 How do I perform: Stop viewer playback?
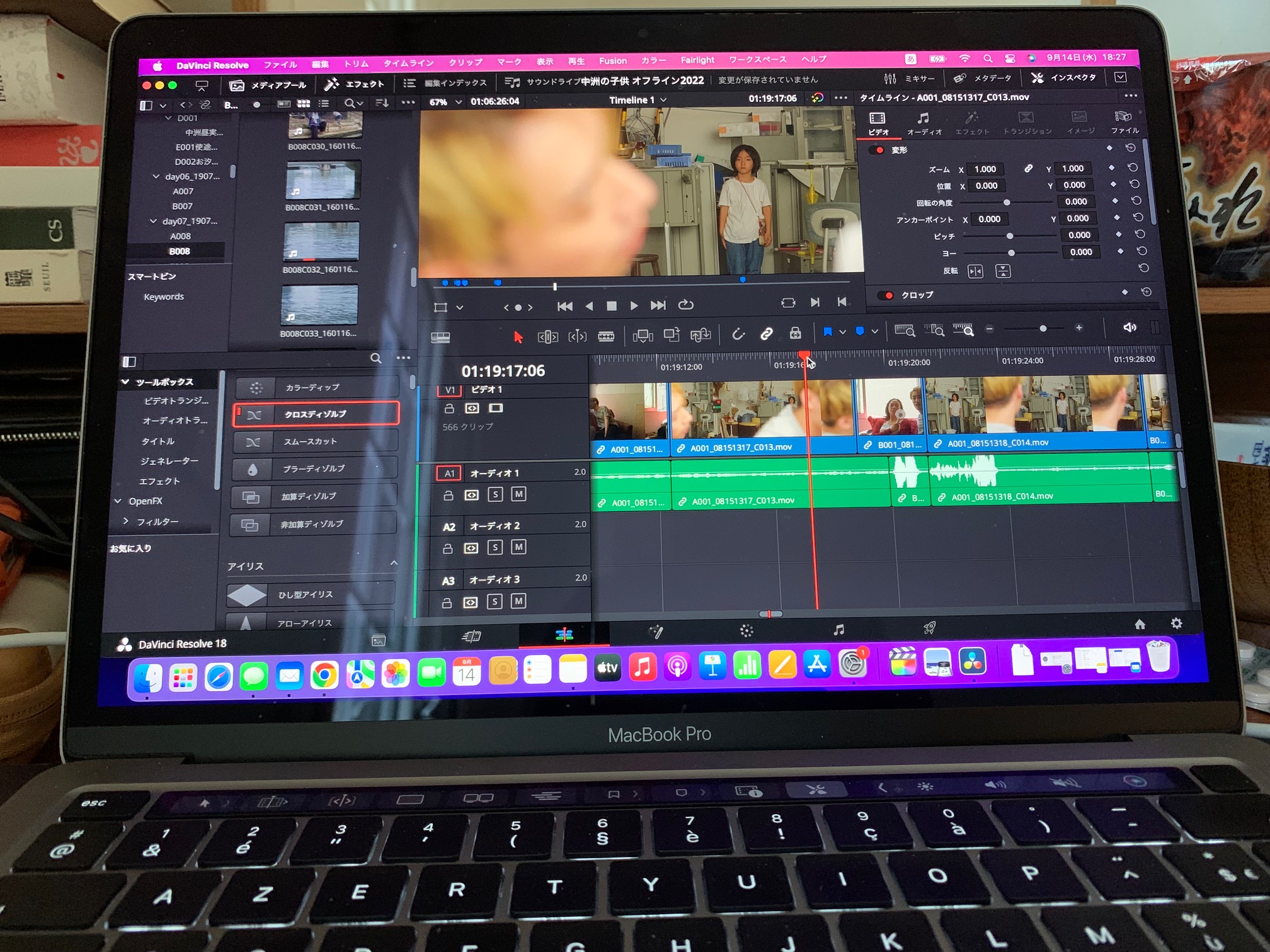point(611,306)
